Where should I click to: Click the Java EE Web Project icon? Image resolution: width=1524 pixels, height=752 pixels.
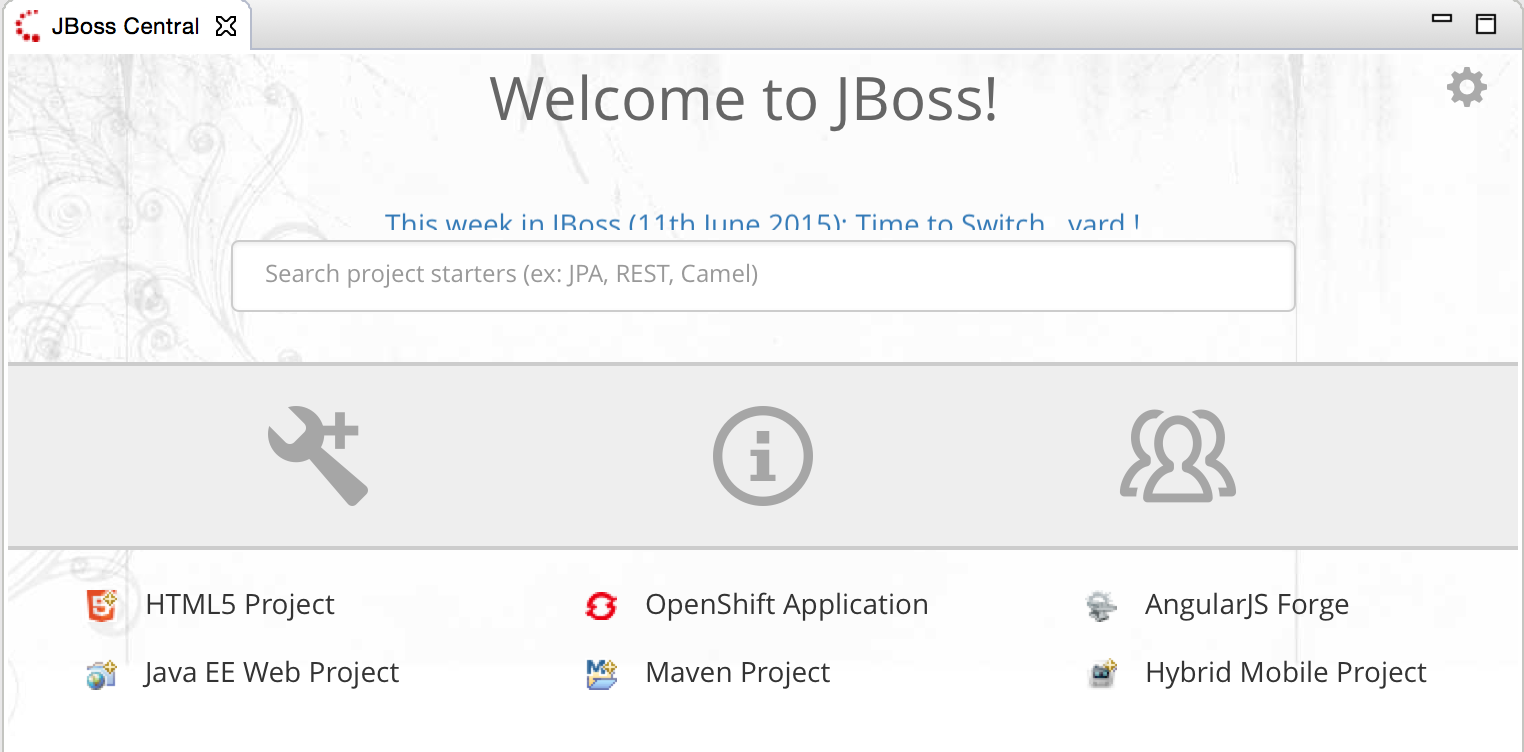(102, 674)
